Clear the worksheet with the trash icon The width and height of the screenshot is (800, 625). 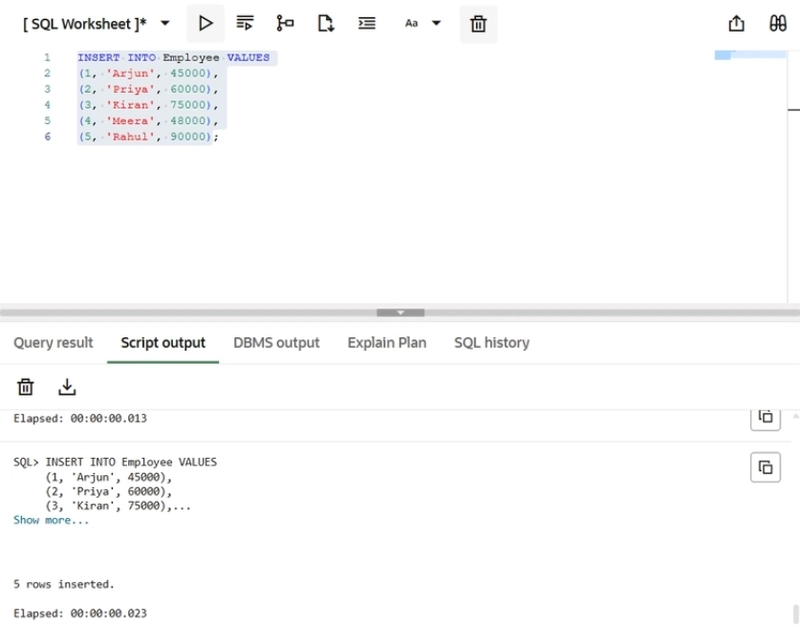[478, 24]
